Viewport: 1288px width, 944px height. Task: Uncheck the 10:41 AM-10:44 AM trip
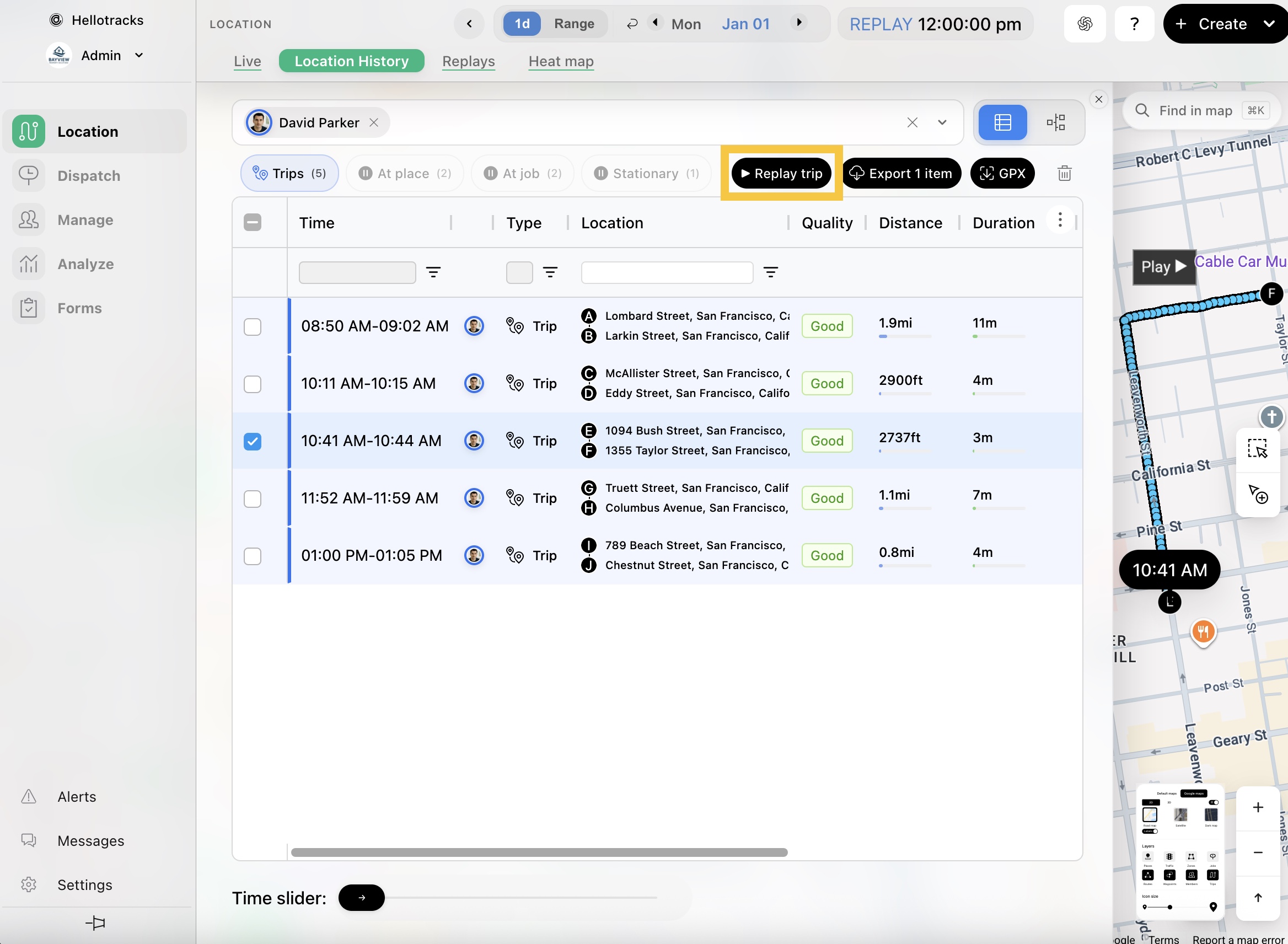252,441
